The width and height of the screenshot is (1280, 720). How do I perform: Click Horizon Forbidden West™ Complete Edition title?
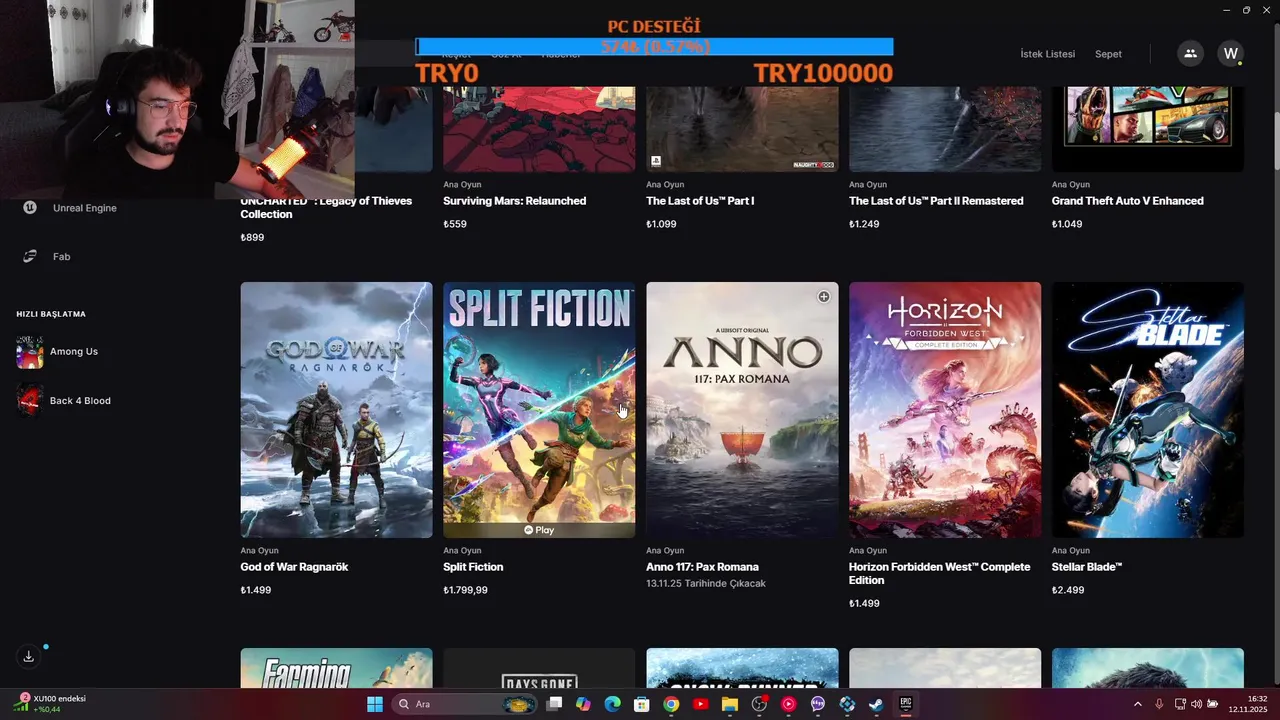click(x=939, y=573)
